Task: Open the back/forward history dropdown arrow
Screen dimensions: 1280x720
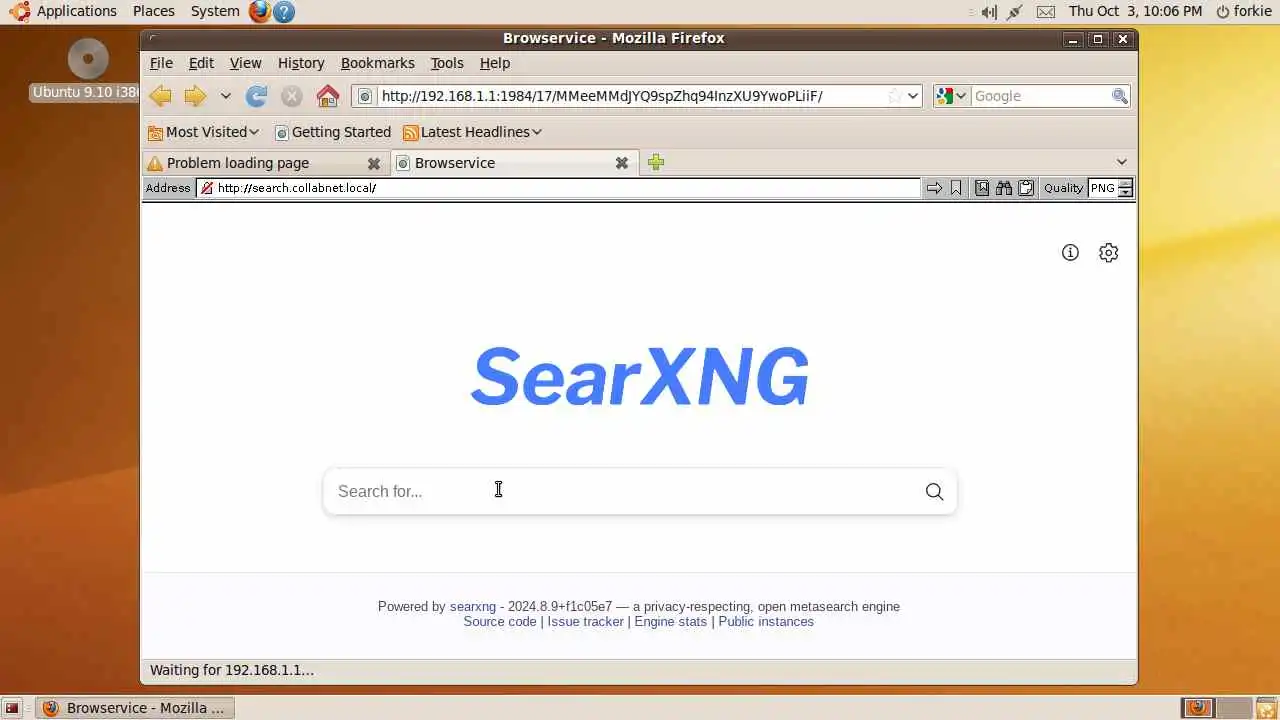Action: 226,96
